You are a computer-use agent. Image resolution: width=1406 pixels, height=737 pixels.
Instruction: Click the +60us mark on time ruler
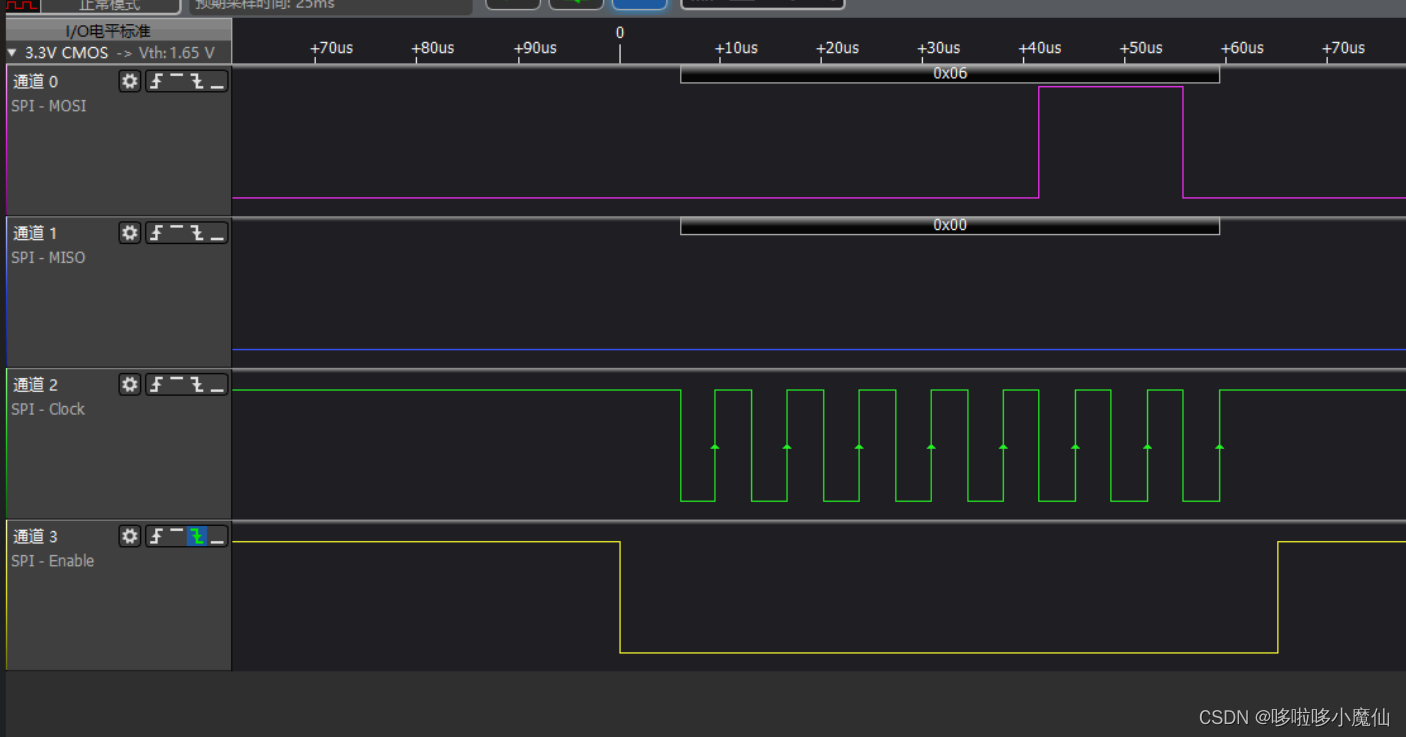[1242, 48]
